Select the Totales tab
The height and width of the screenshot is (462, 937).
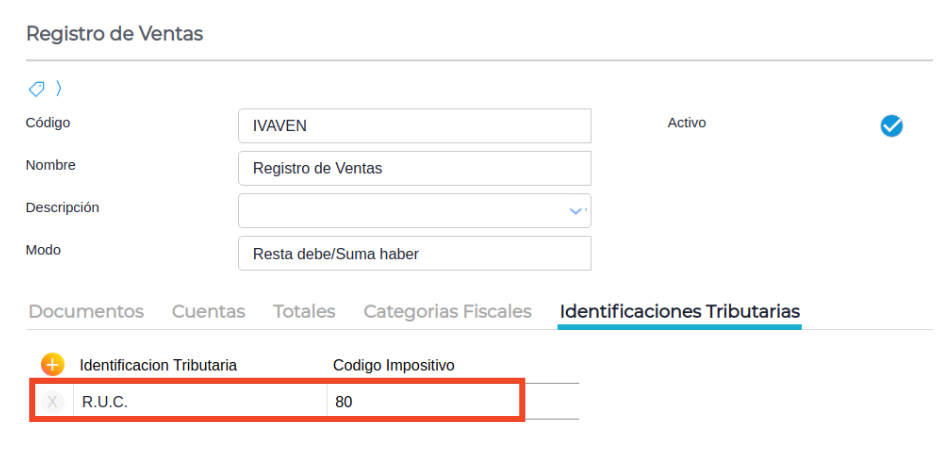[x=304, y=311]
